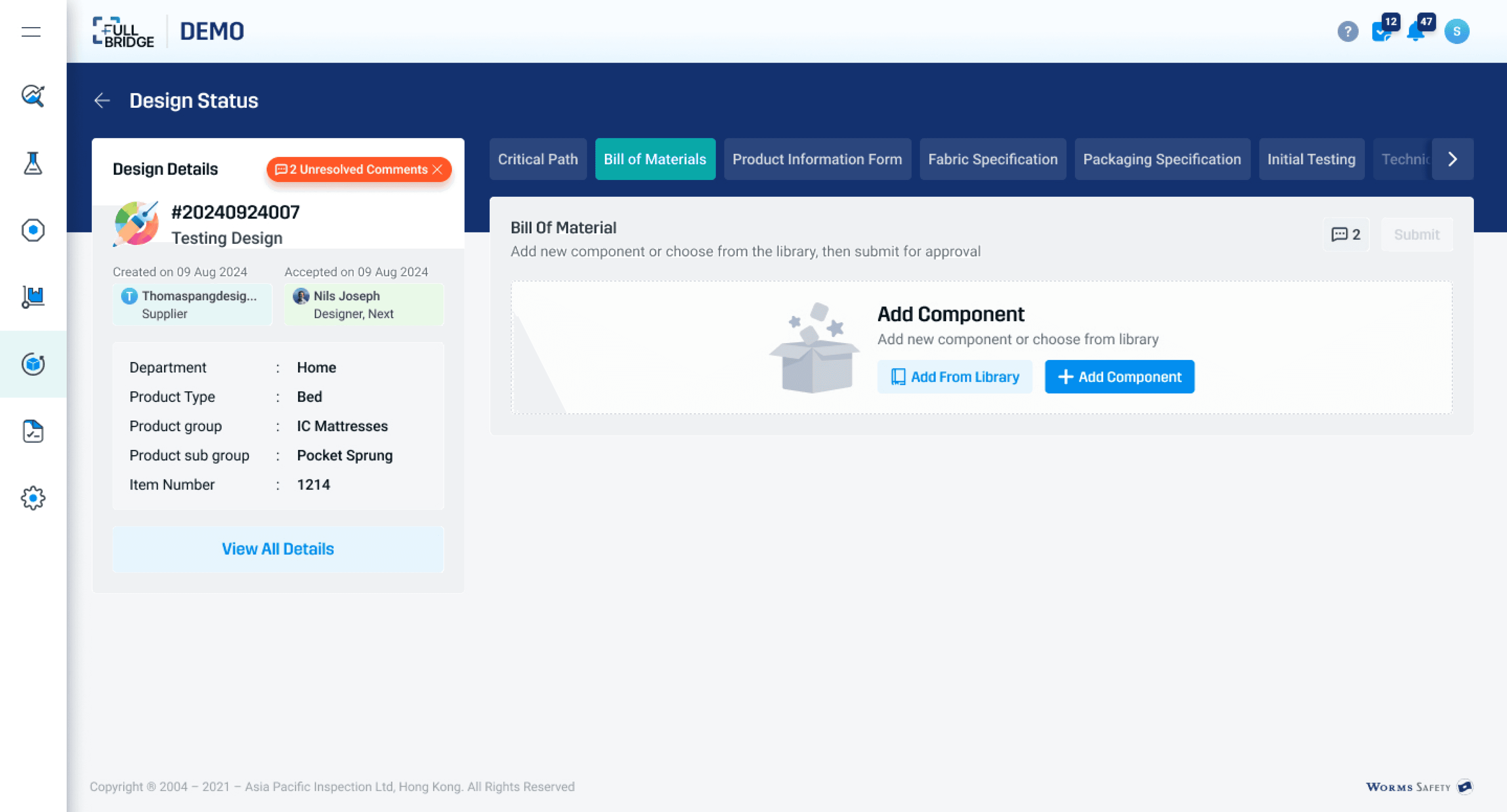Click the document signature sidebar icon
The height and width of the screenshot is (812, 1507).
tap(33, 431)
